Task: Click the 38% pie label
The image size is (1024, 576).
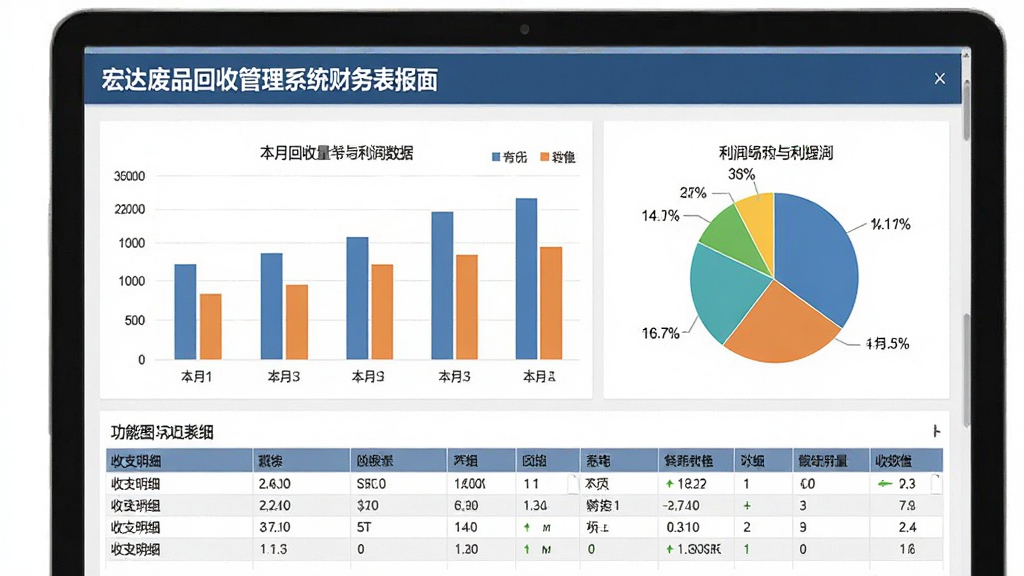Action: [741, 174]
